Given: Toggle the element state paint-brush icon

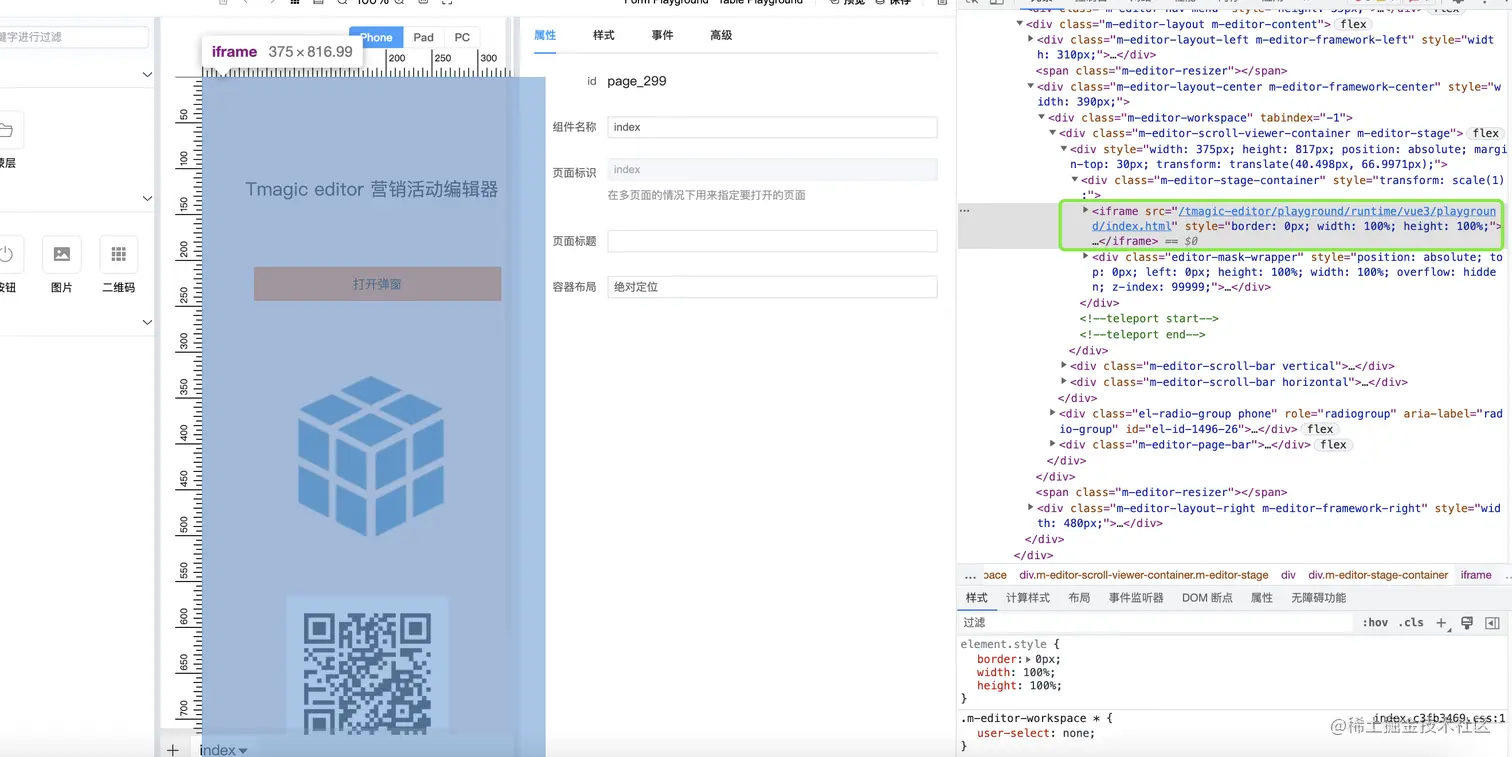Looking at the screenshot, I should pyautogui.click(x=1467, y=623).
